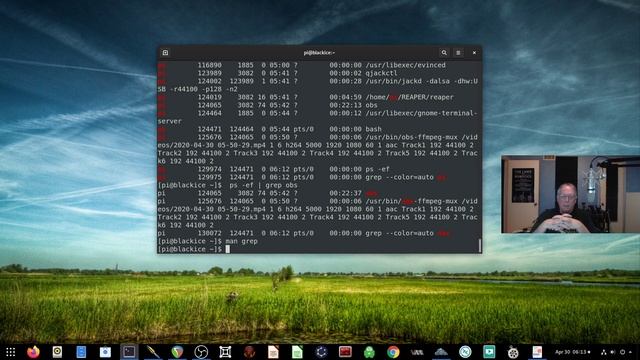Open the speaker music player dock icon
Viewport: 640px width, 360px height.
click(x=57, y=352)
